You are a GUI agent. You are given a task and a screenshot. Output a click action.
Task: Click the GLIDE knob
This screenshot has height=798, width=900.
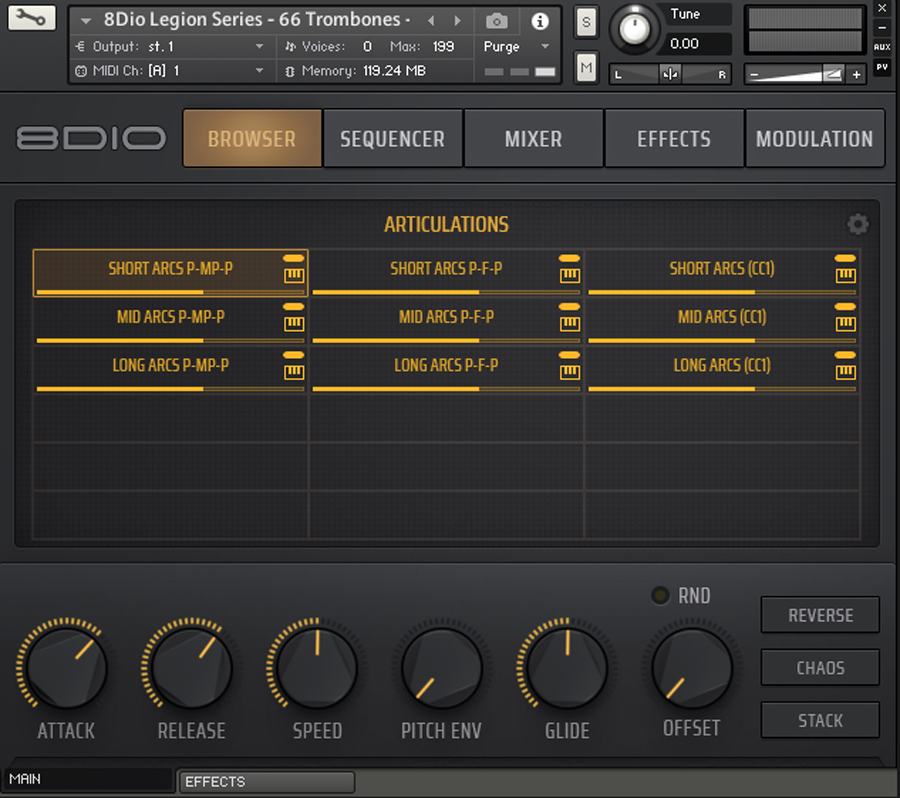click(567, 668)
